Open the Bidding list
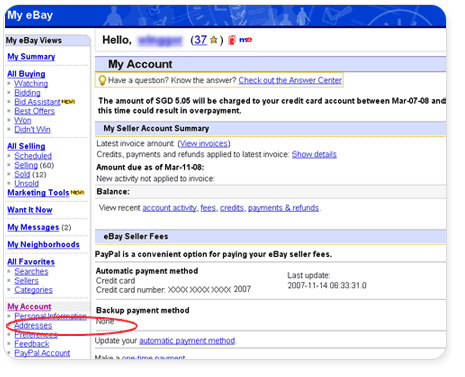Screen dimensions: 465x377 pyautogui.click(x=27, y=93)
